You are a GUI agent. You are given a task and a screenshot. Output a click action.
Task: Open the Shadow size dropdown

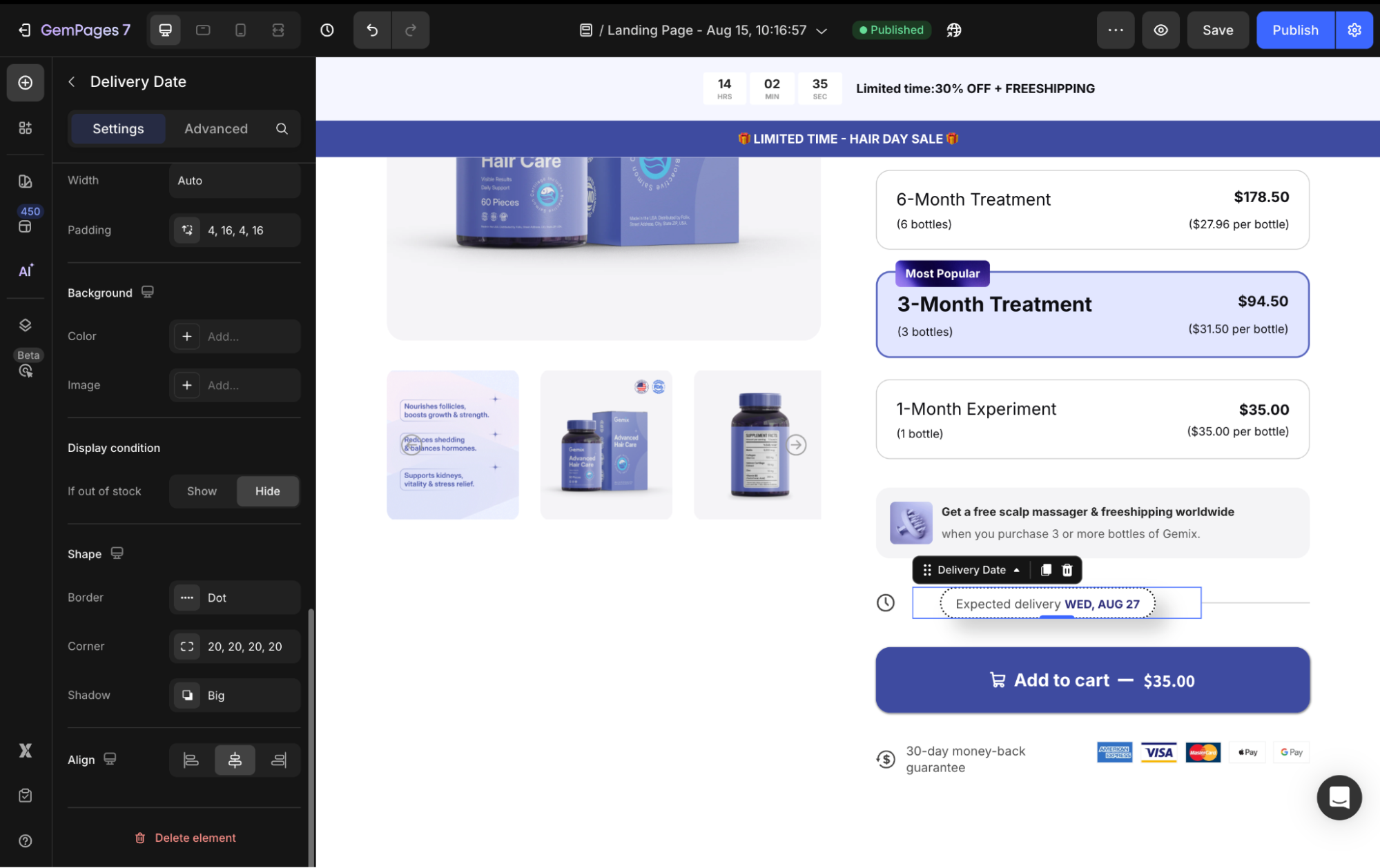point(235,696)
